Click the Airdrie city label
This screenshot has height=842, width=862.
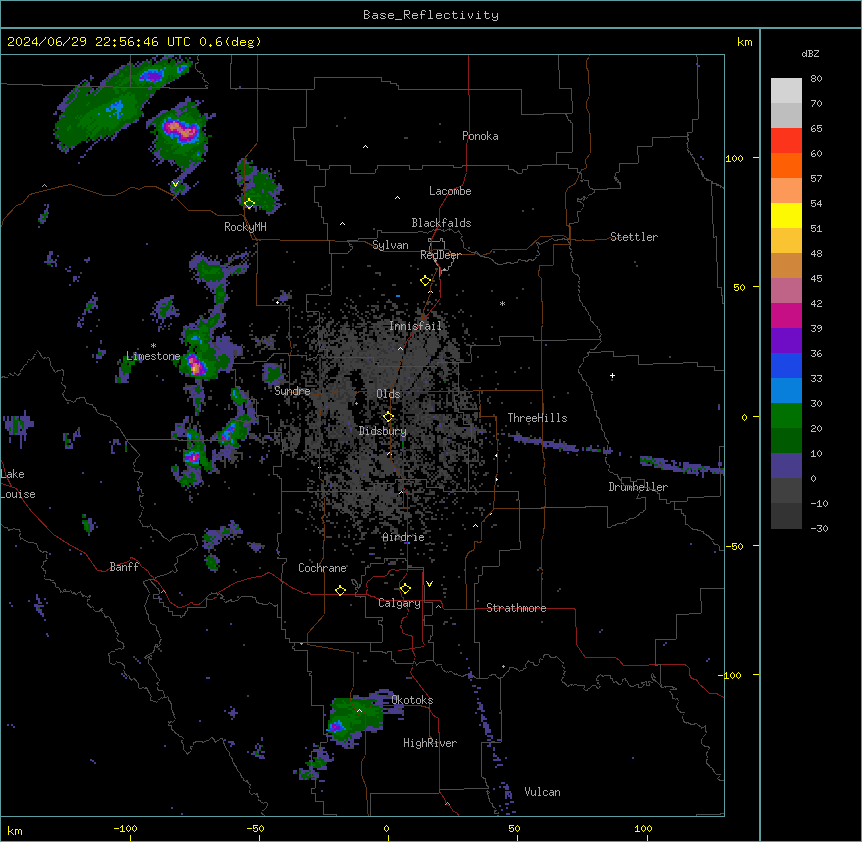point(403,538)
